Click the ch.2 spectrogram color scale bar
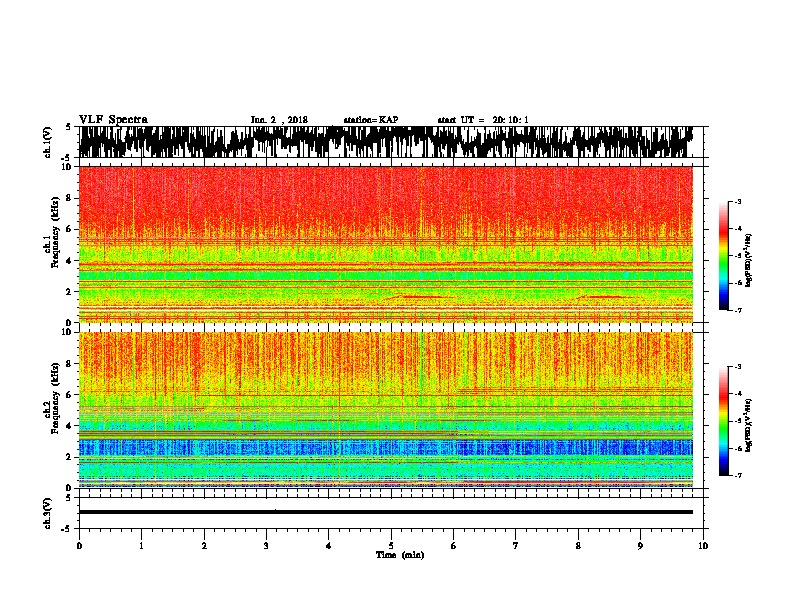Image resolution: width=792 pixels, height=612 pixels. click(723, 421)
